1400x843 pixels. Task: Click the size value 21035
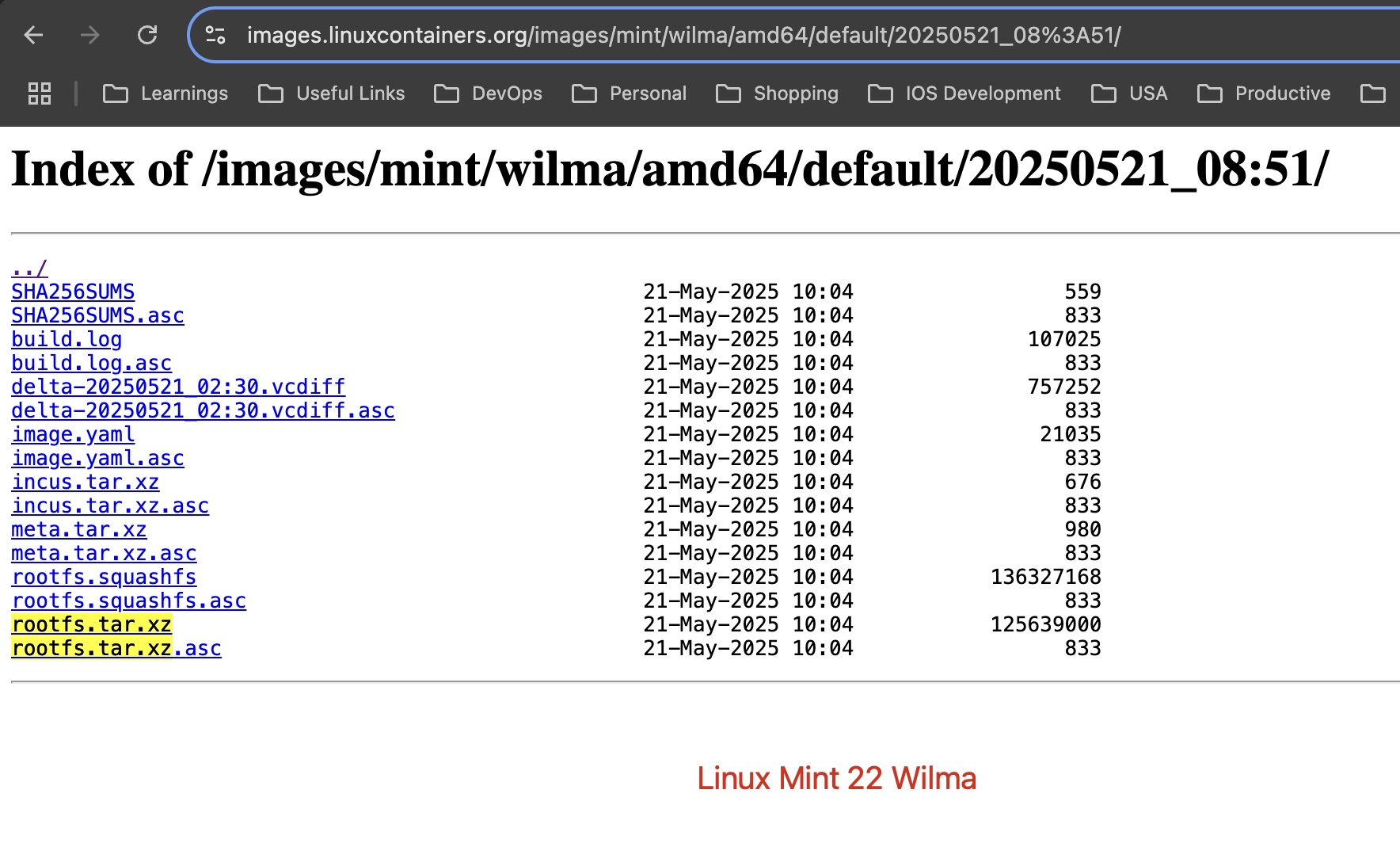pos(1071,434)
